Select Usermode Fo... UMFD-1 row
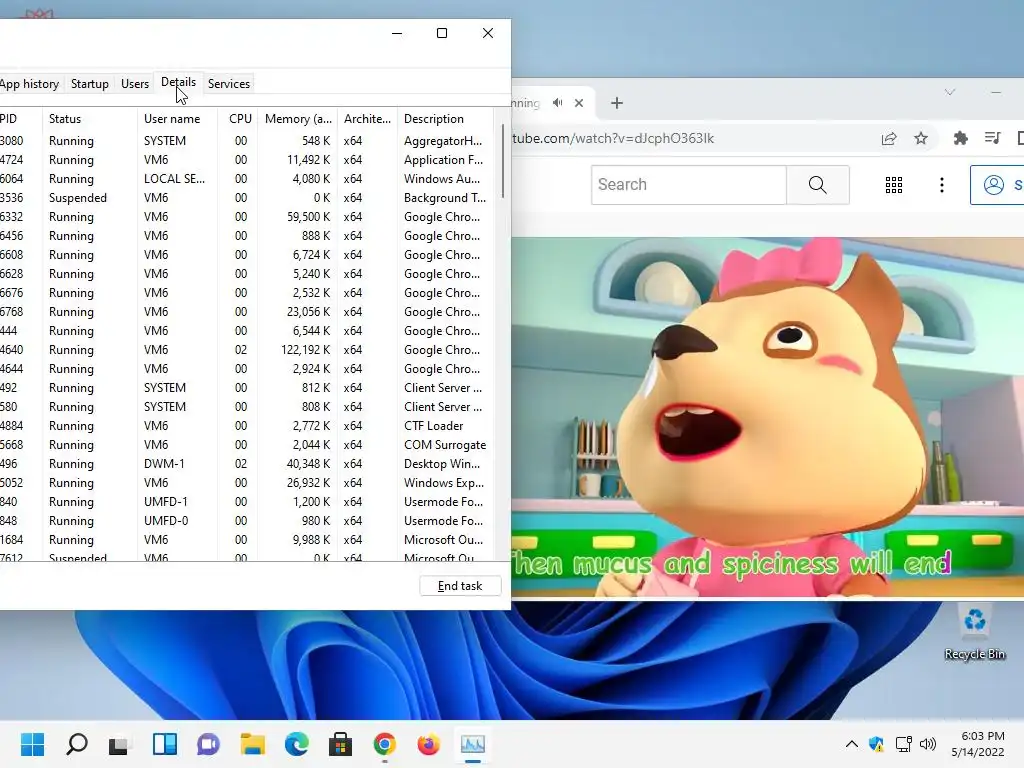Screen dimensions: 1024x768 [x=247, y=502]
